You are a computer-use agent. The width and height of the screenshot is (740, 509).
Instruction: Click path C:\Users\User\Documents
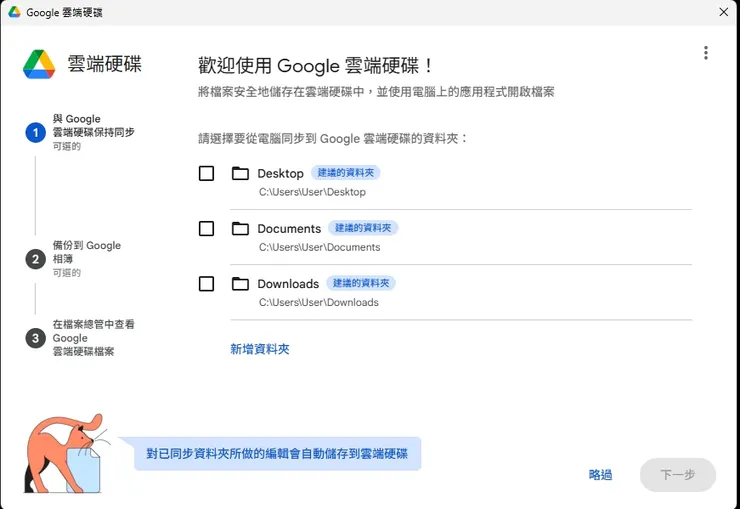320,247
